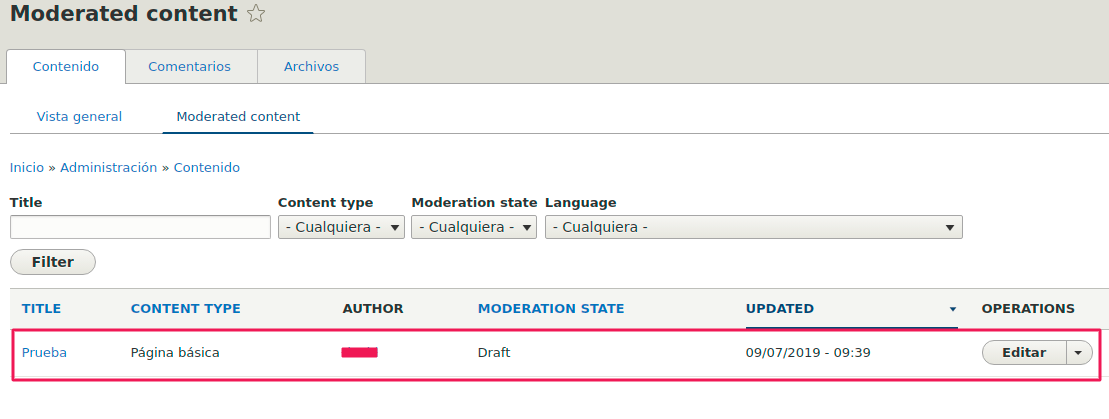Switch to the Comentarios tab
The width and height of the screenshot is (1109, 419).
click(x=190, y=67)
